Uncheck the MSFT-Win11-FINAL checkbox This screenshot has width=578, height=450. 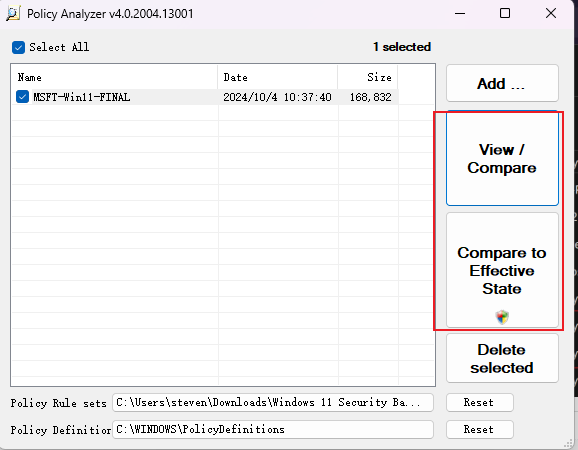pyautogui.click(x=22, y=97)
